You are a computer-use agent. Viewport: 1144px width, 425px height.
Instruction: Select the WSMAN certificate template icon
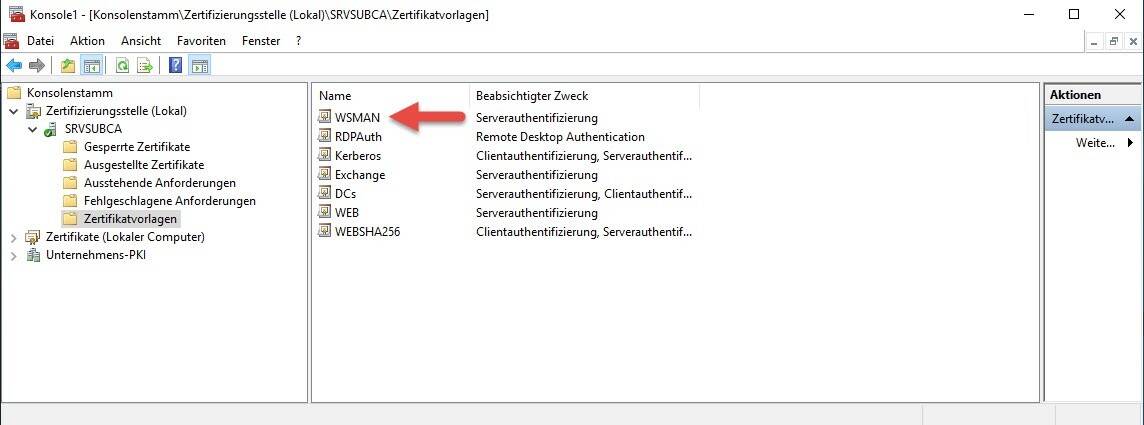point(324,118)
